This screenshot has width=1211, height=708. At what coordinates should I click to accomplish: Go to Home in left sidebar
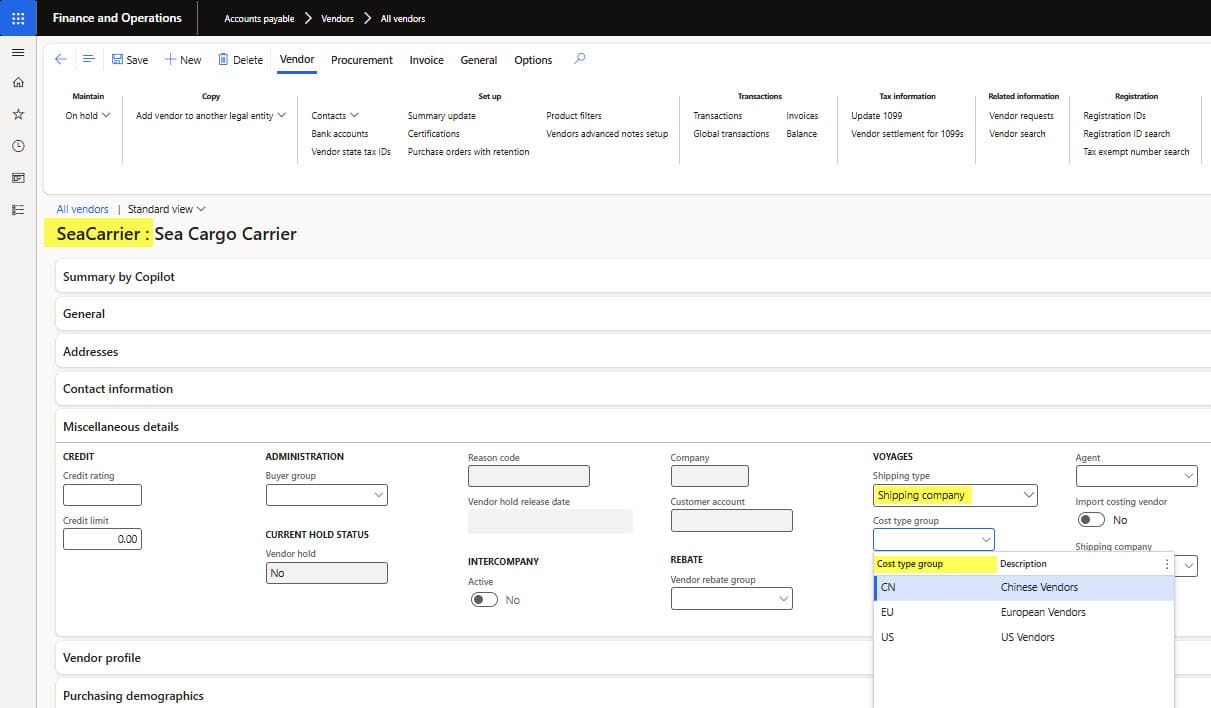point(18,83)
